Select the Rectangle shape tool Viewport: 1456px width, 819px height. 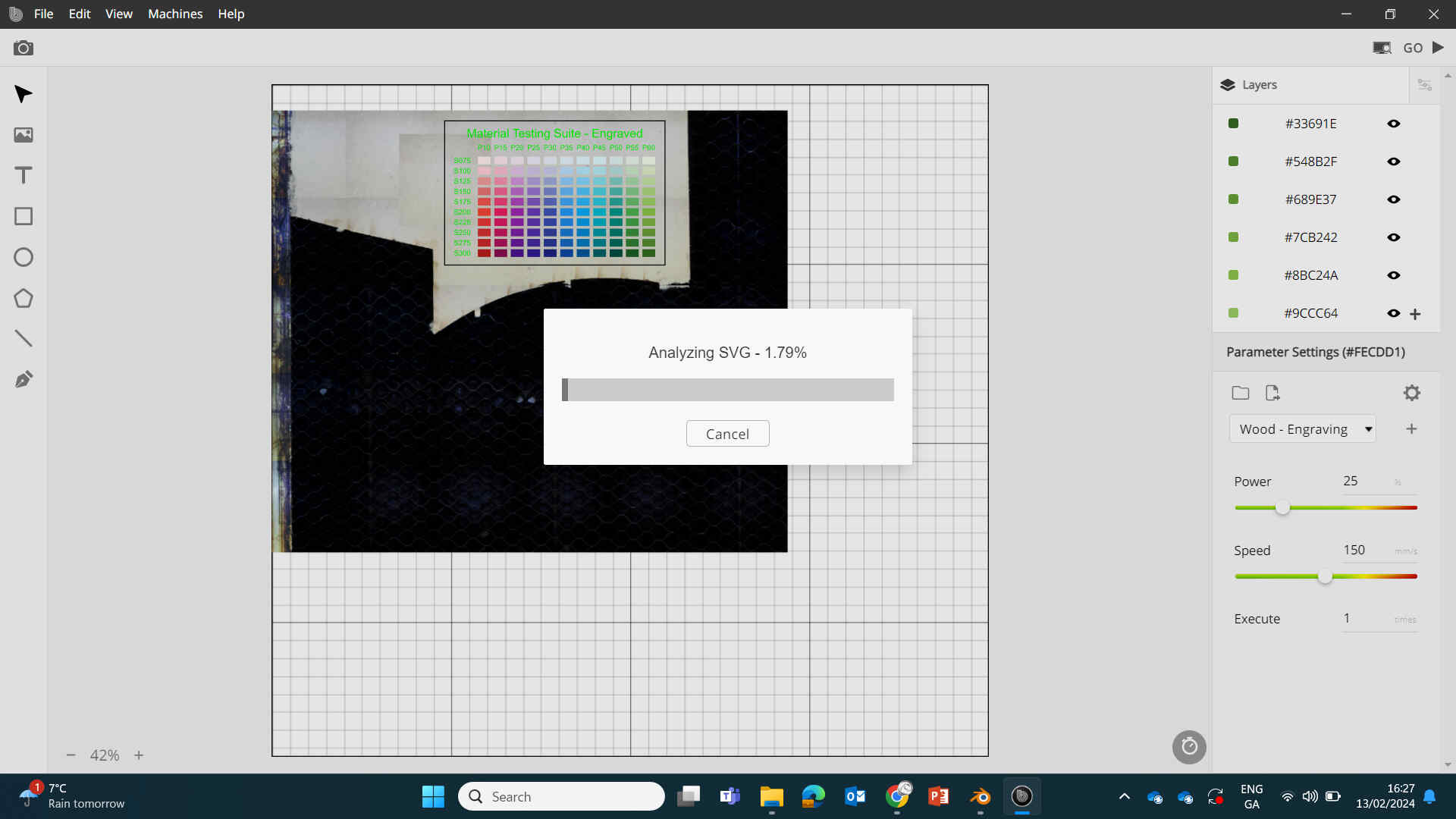(x=24, y=216)
